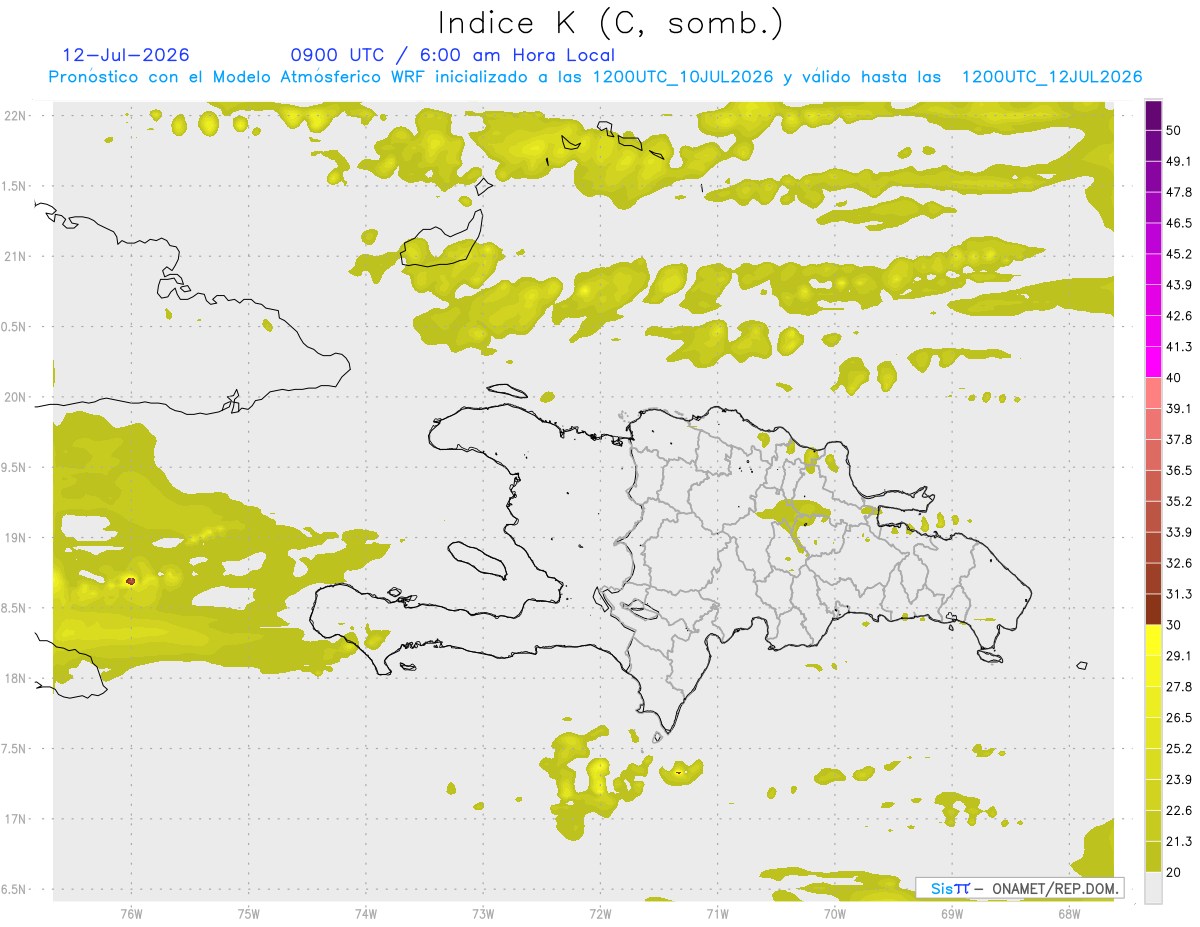The width and height of the screenshot is (1200, 927).
Task: Click the colorbar label '45.2'
Action: (1179, 254)
